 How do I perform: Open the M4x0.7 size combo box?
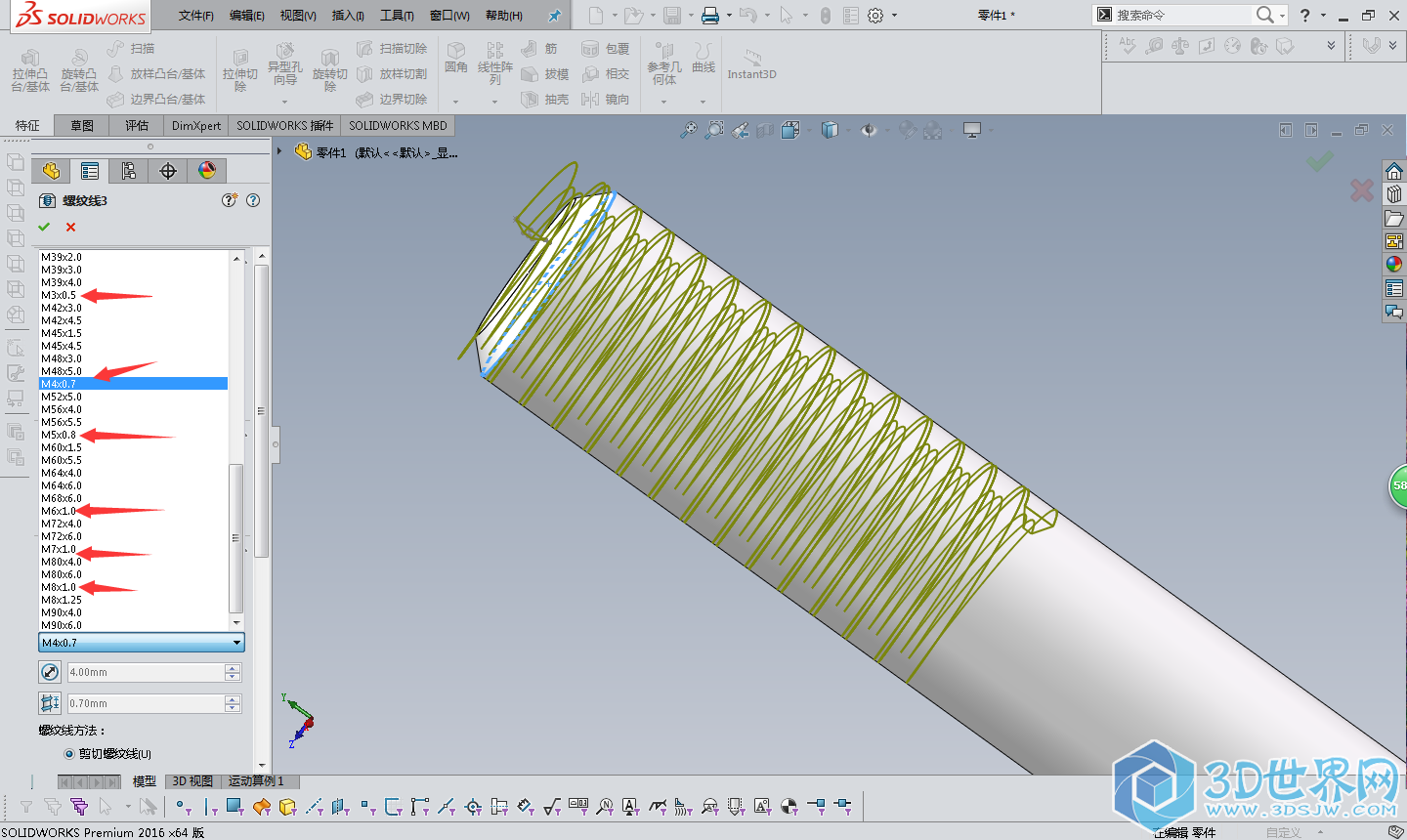click(x=142, y=643)
